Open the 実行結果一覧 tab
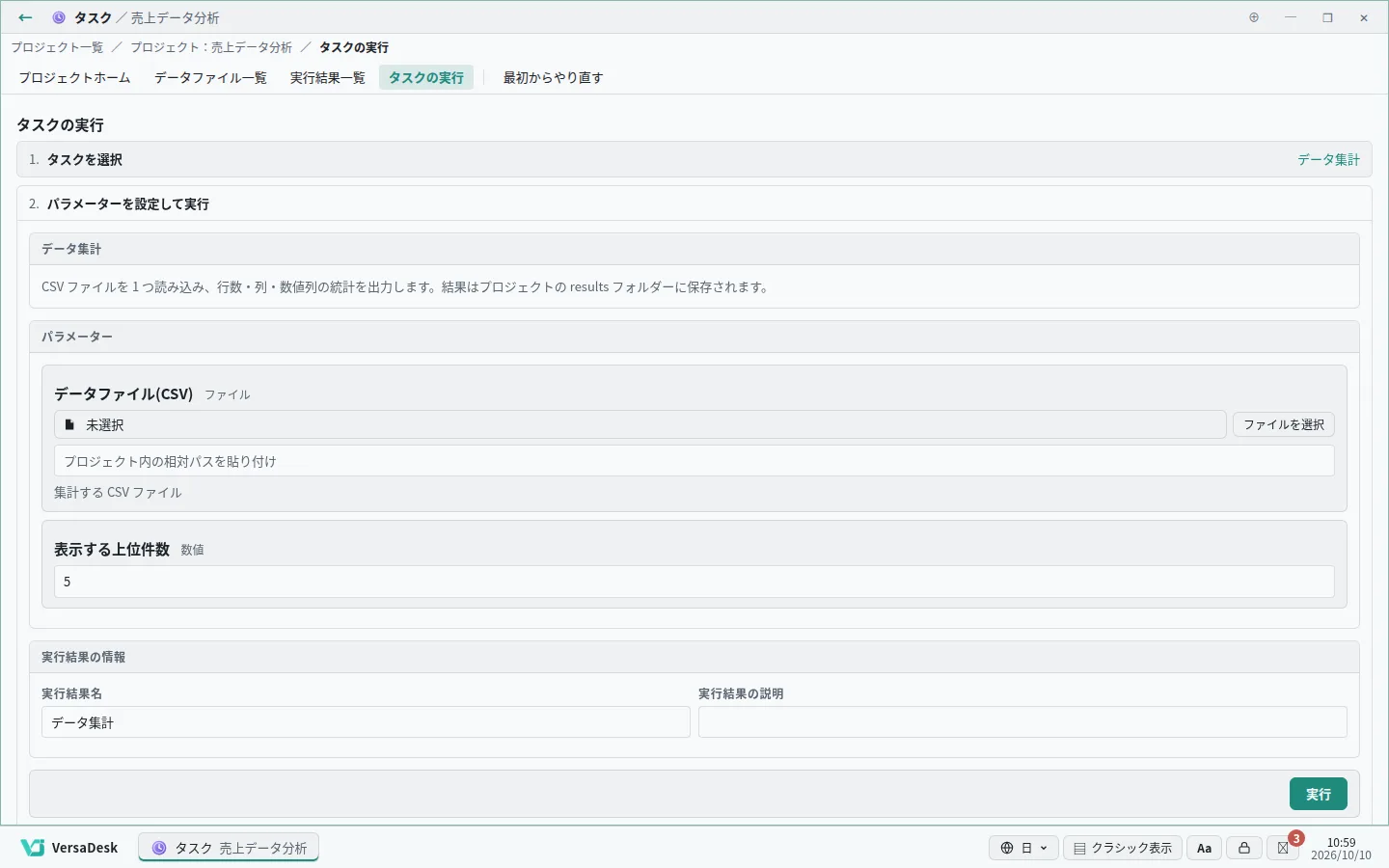This screenshot has height=868, width=1389. click(x=328, y=78)
